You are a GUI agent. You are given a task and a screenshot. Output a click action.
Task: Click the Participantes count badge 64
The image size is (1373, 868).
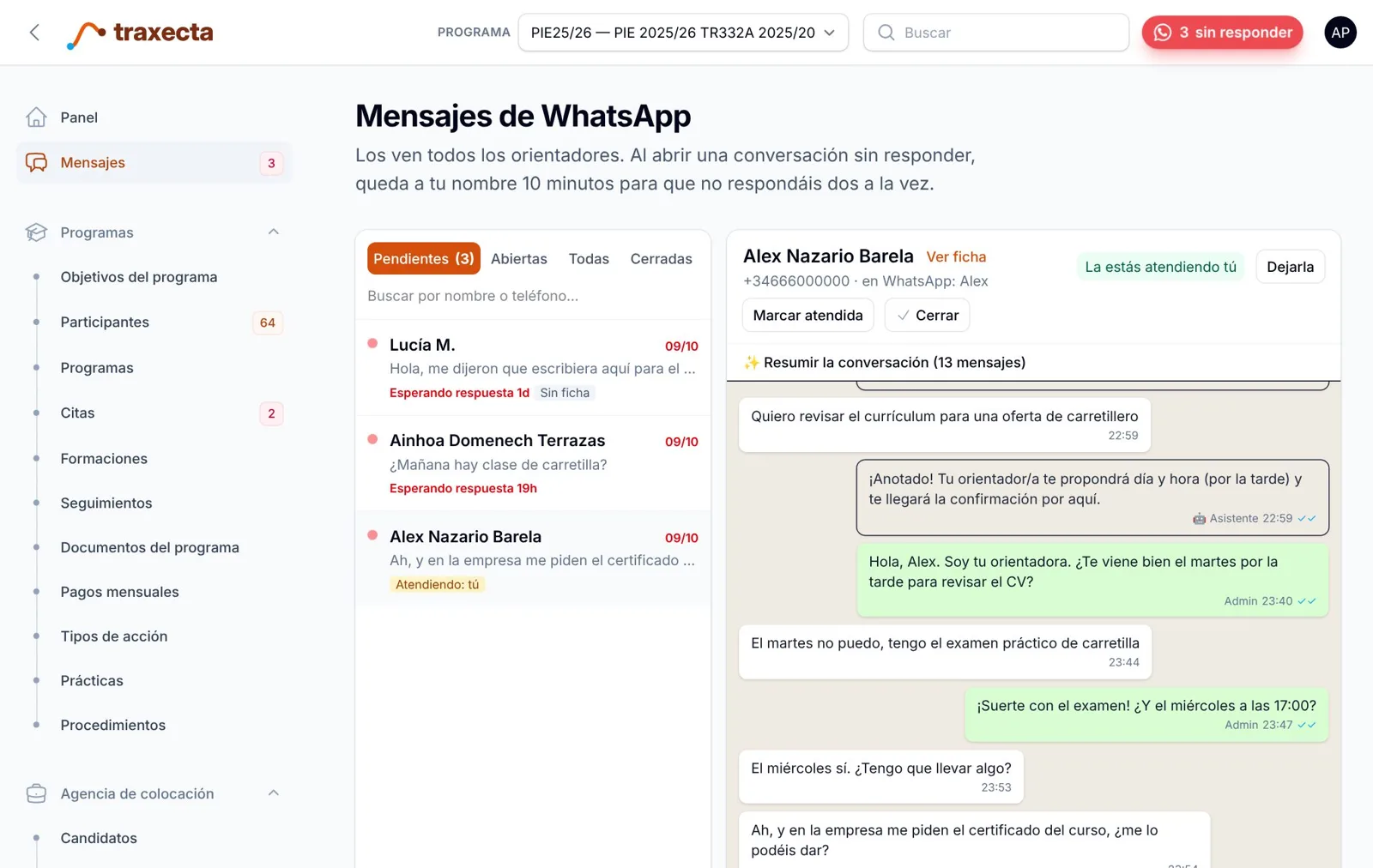268,322
